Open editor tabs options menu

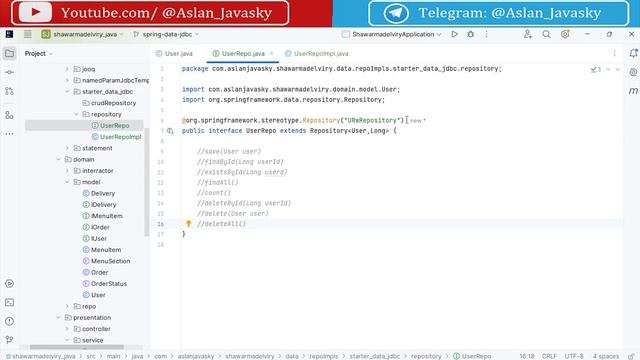(614, 53)
